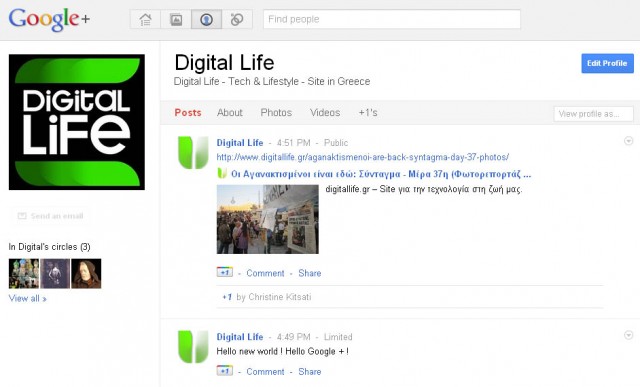Click the Digital Life profile name heading
640x387 pixels.
[x=224, y=63]
